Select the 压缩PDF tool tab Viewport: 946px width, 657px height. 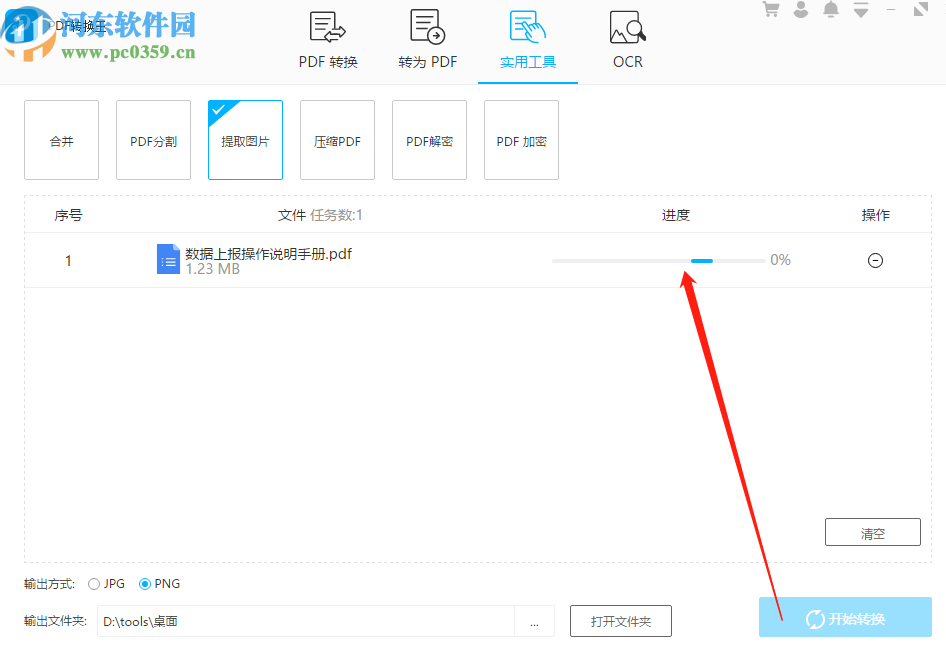coord(337,140)
